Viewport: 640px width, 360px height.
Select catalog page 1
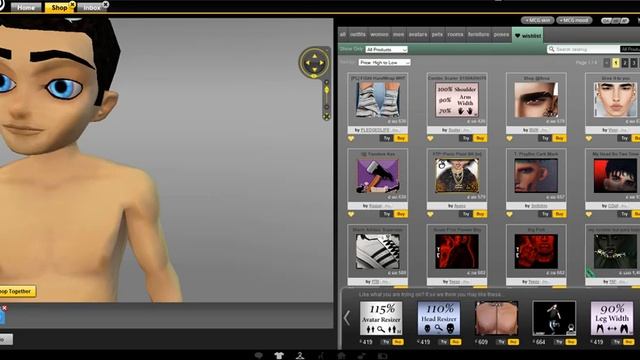[x=616, y=63]
